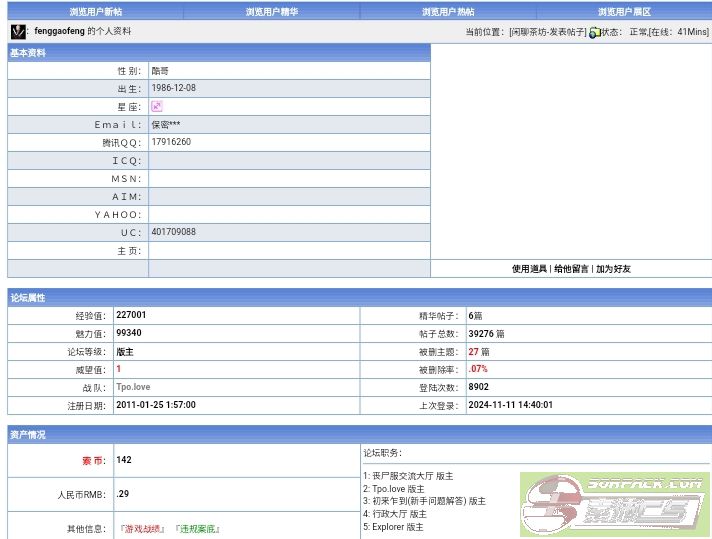Click the 闲聊茶坊-发表帖子 location link
Viewport: 712px width, 539px height.
coord(547,32)
